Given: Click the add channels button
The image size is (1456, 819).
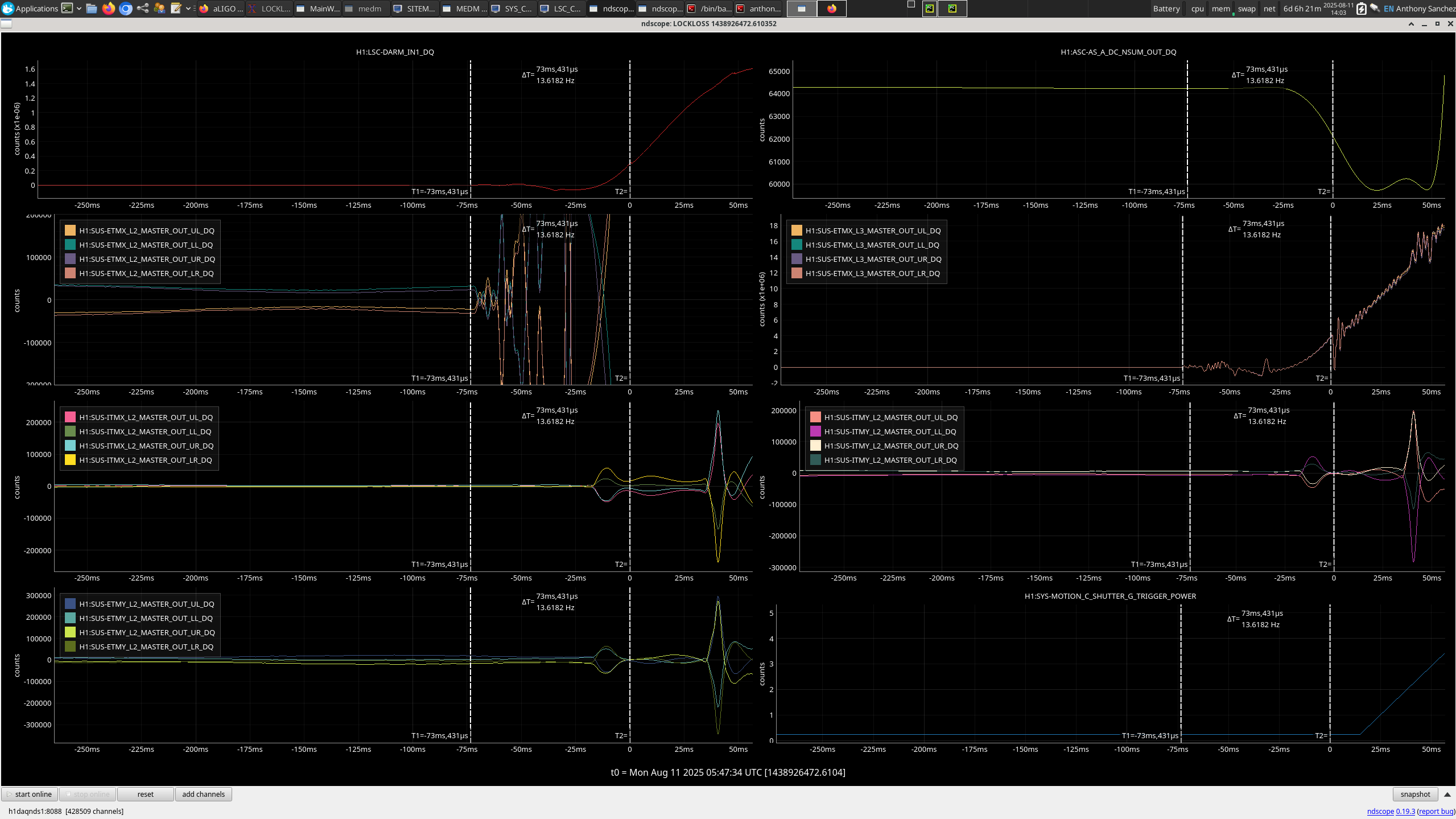Looking at the screenshot, I should pos(203,794).
